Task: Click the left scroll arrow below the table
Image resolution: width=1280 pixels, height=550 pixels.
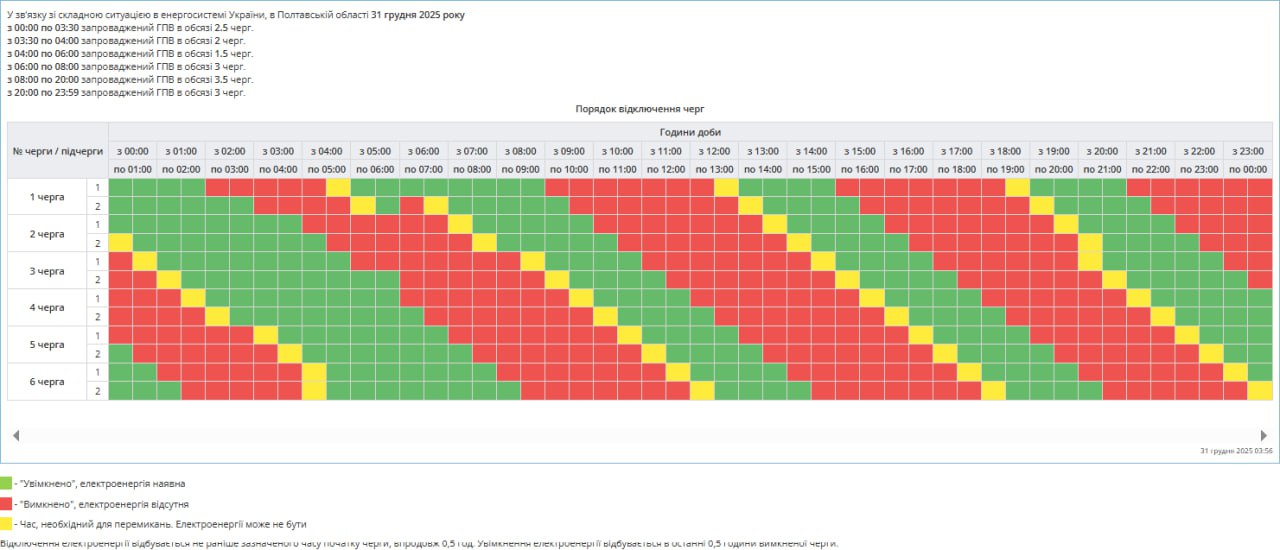Action: coord(15,436)
